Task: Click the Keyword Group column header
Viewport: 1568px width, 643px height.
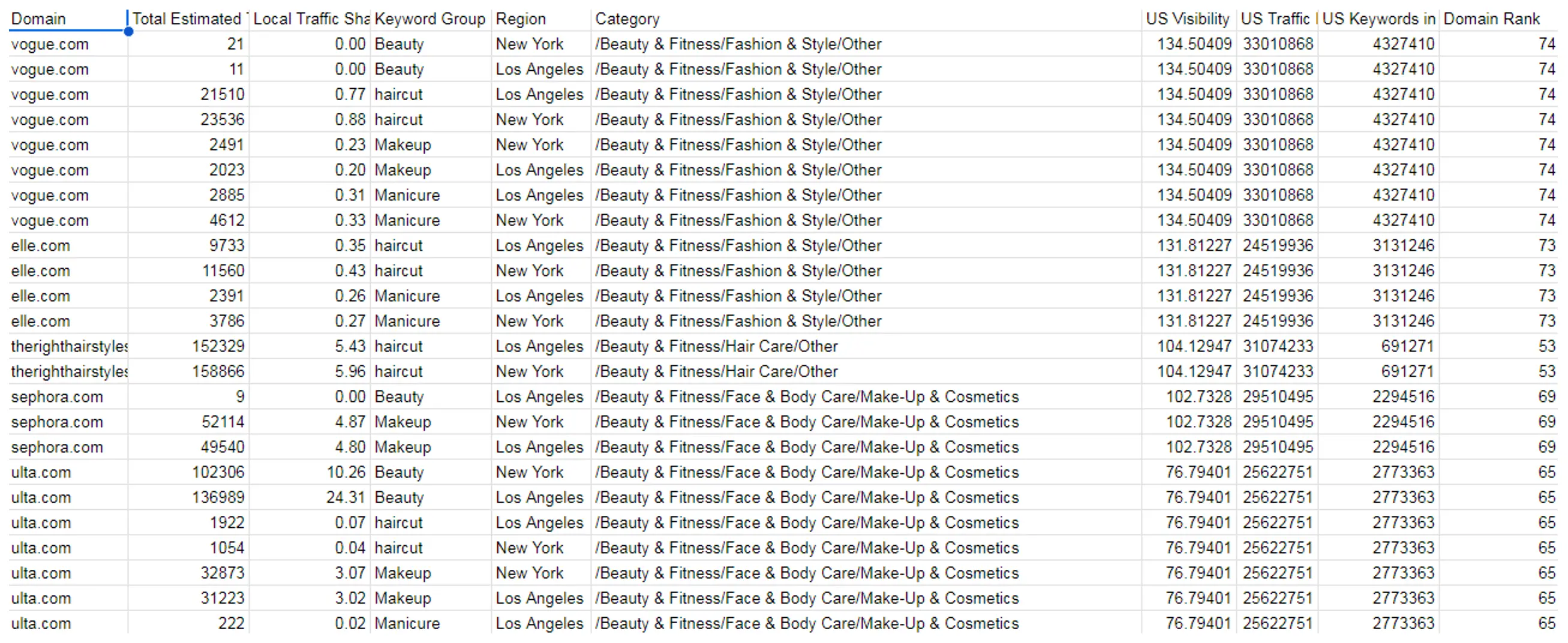Action: 429,19
